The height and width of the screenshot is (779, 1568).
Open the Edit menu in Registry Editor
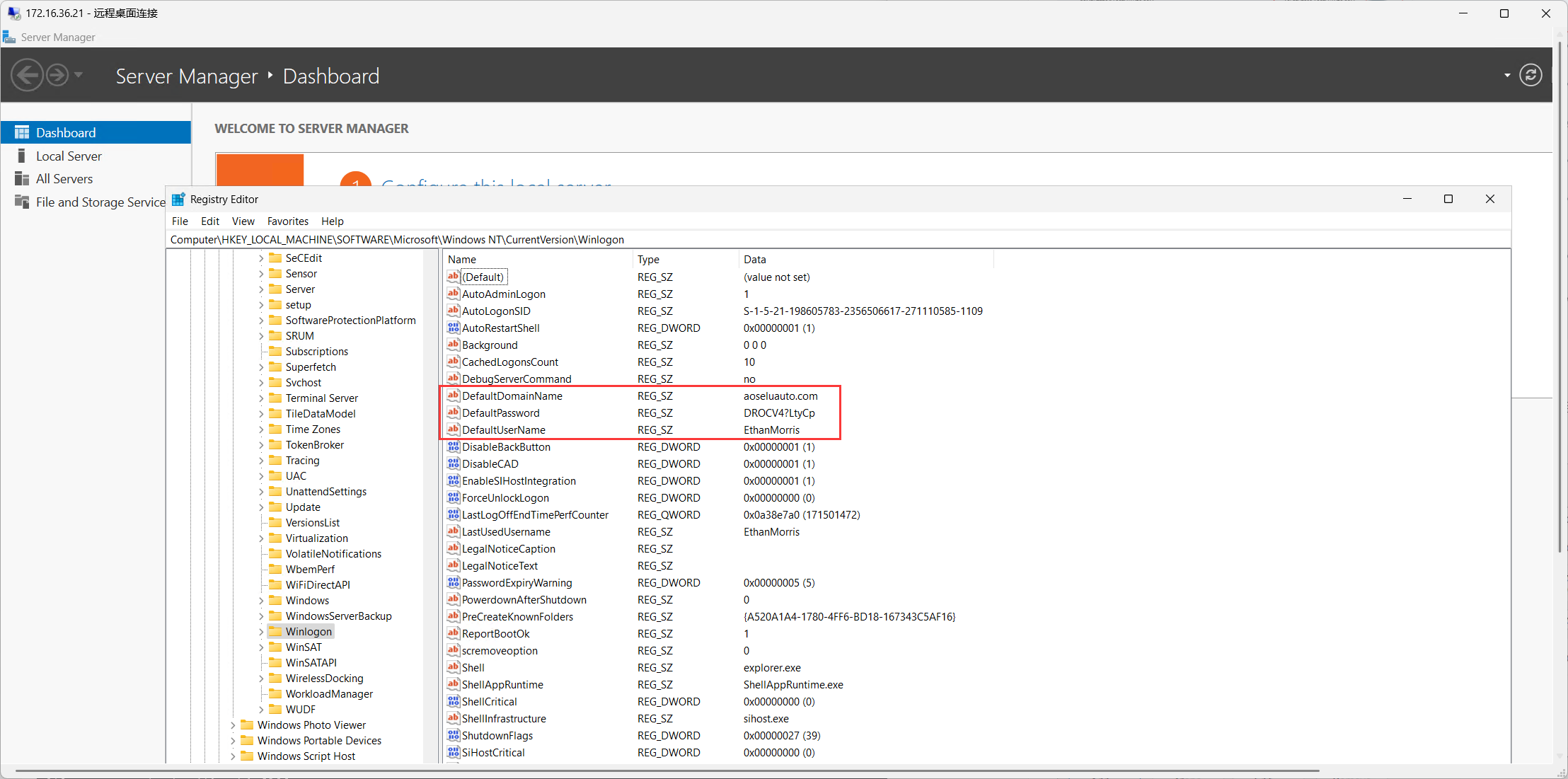point(209,221)
